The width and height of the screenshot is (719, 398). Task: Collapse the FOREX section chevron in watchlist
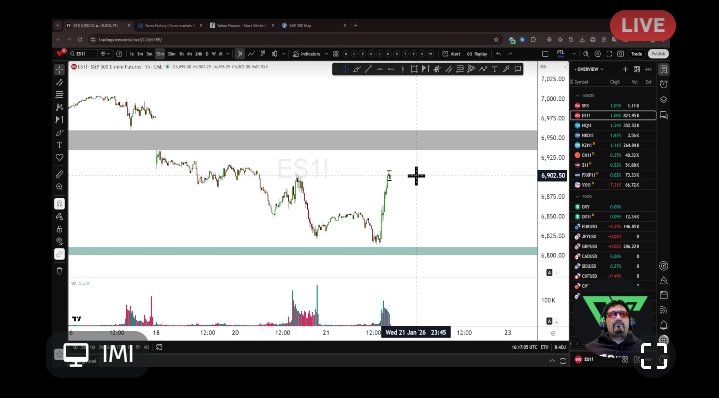coord(577,196)
